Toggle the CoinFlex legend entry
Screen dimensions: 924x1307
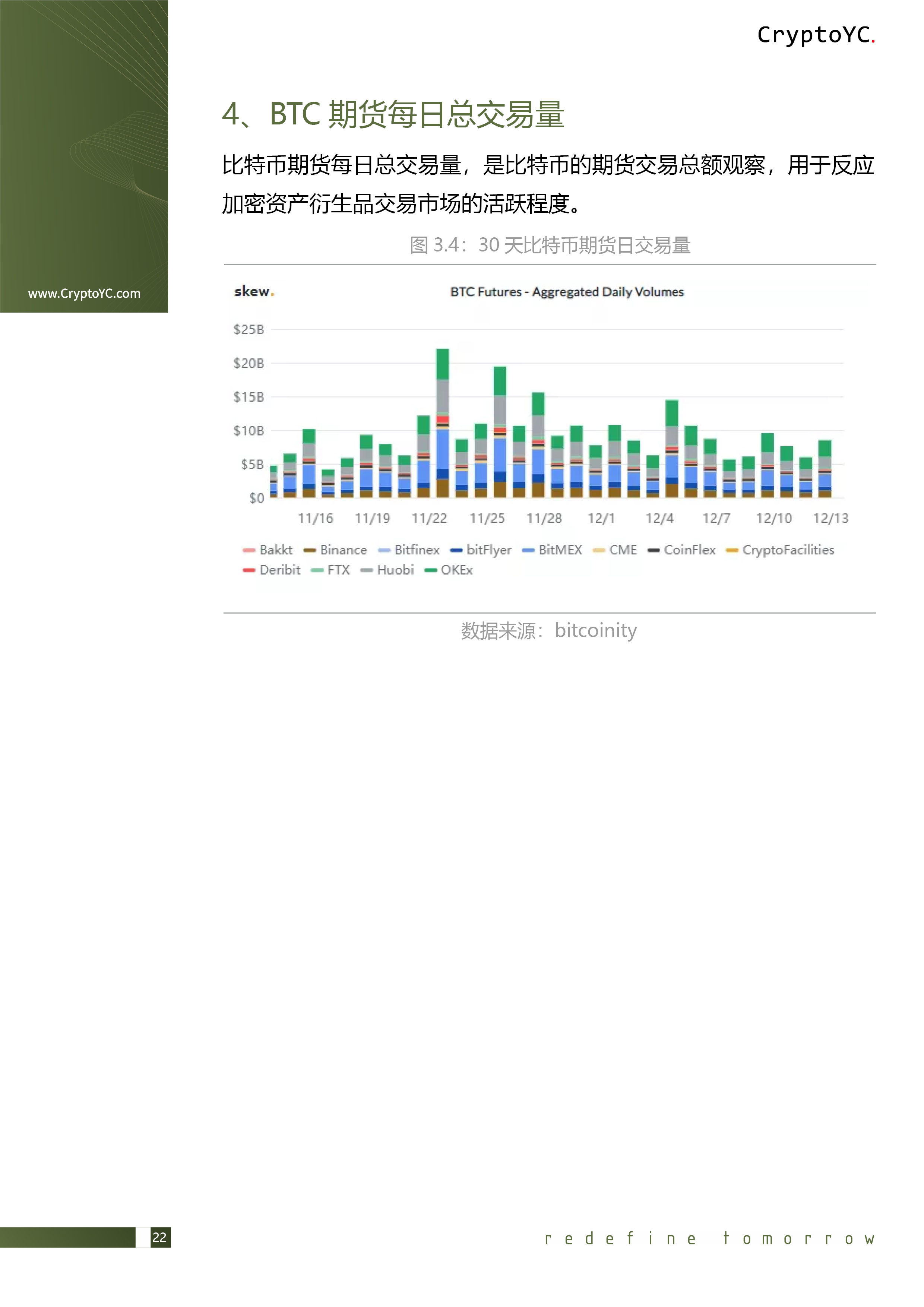[x=681, y=550]
